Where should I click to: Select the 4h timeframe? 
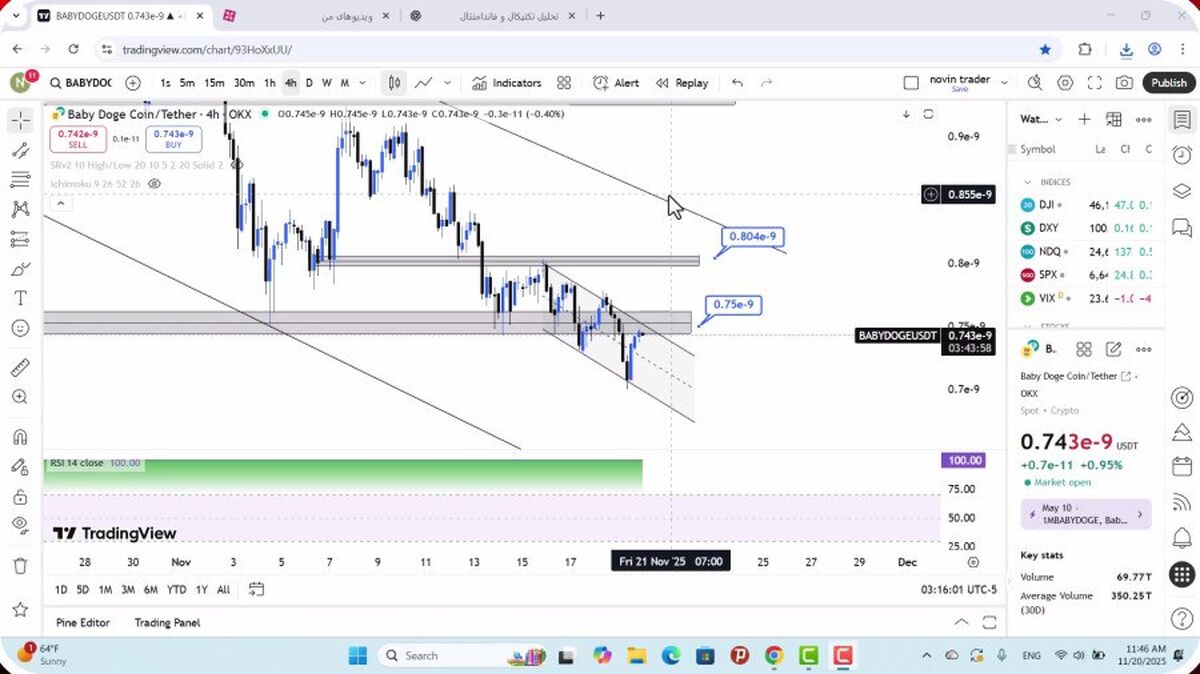tap(290, 83)
